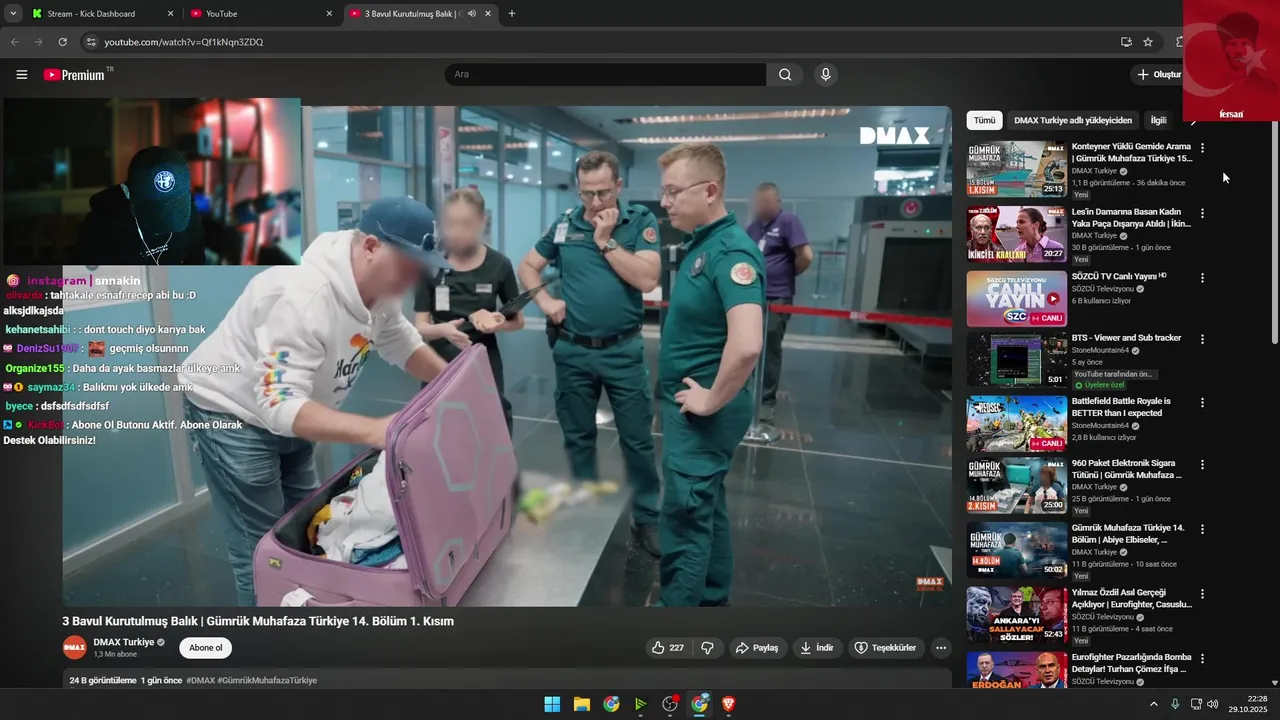Go forward in browser history
The height and width of the screenshot is (720, 1280).
(38, 42)
